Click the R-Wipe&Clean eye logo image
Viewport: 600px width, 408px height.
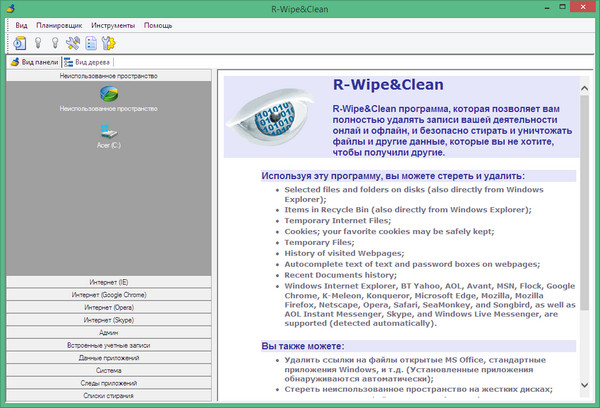[275, 118]
